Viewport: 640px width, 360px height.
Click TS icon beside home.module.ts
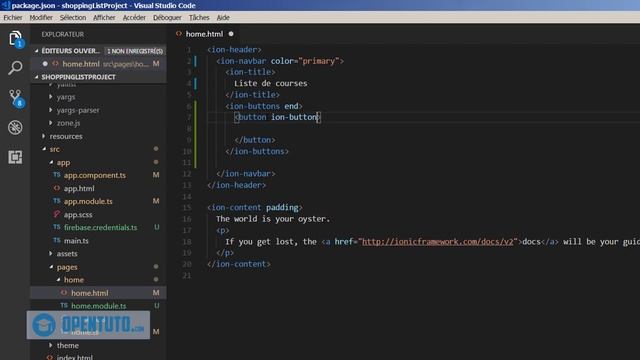coord(64,305)
